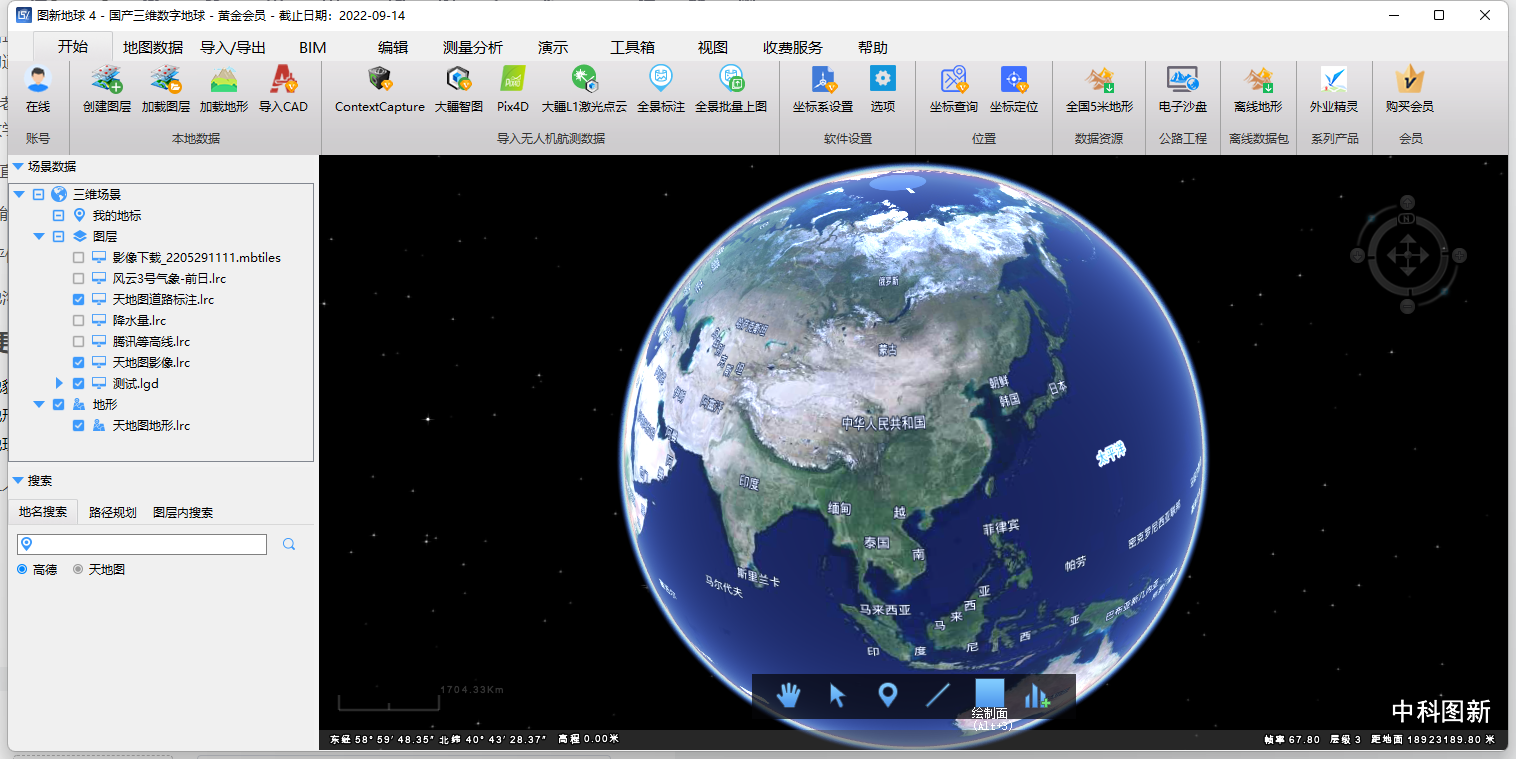
Task: Collapse the 地形 tree node
Action: click(39, 405)
